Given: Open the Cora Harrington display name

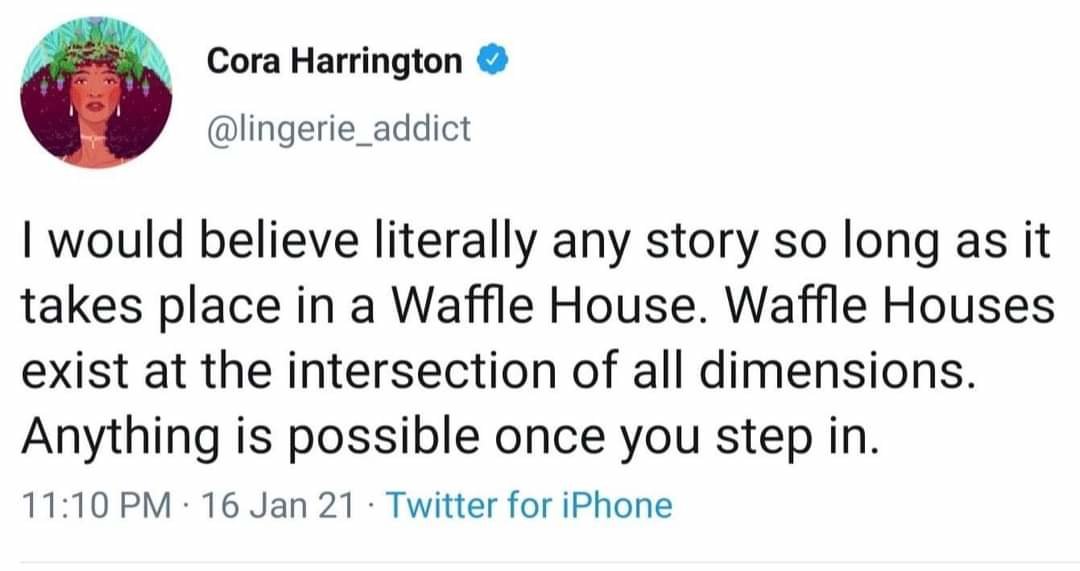Looking at the screenshot, I should tap(335, 62).
